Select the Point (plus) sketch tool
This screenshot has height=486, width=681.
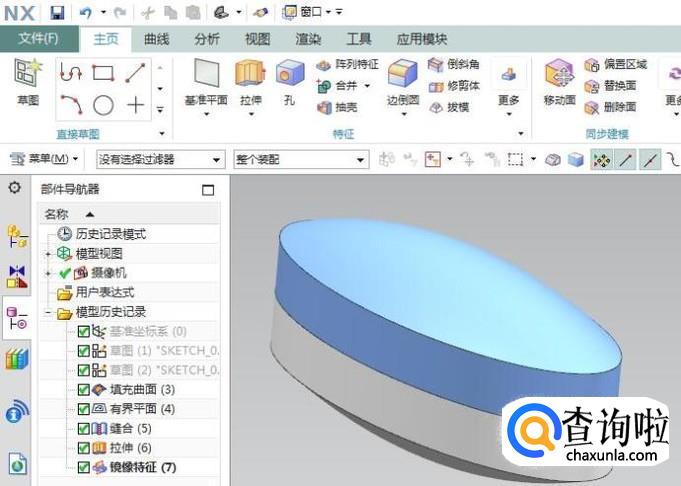135,105
